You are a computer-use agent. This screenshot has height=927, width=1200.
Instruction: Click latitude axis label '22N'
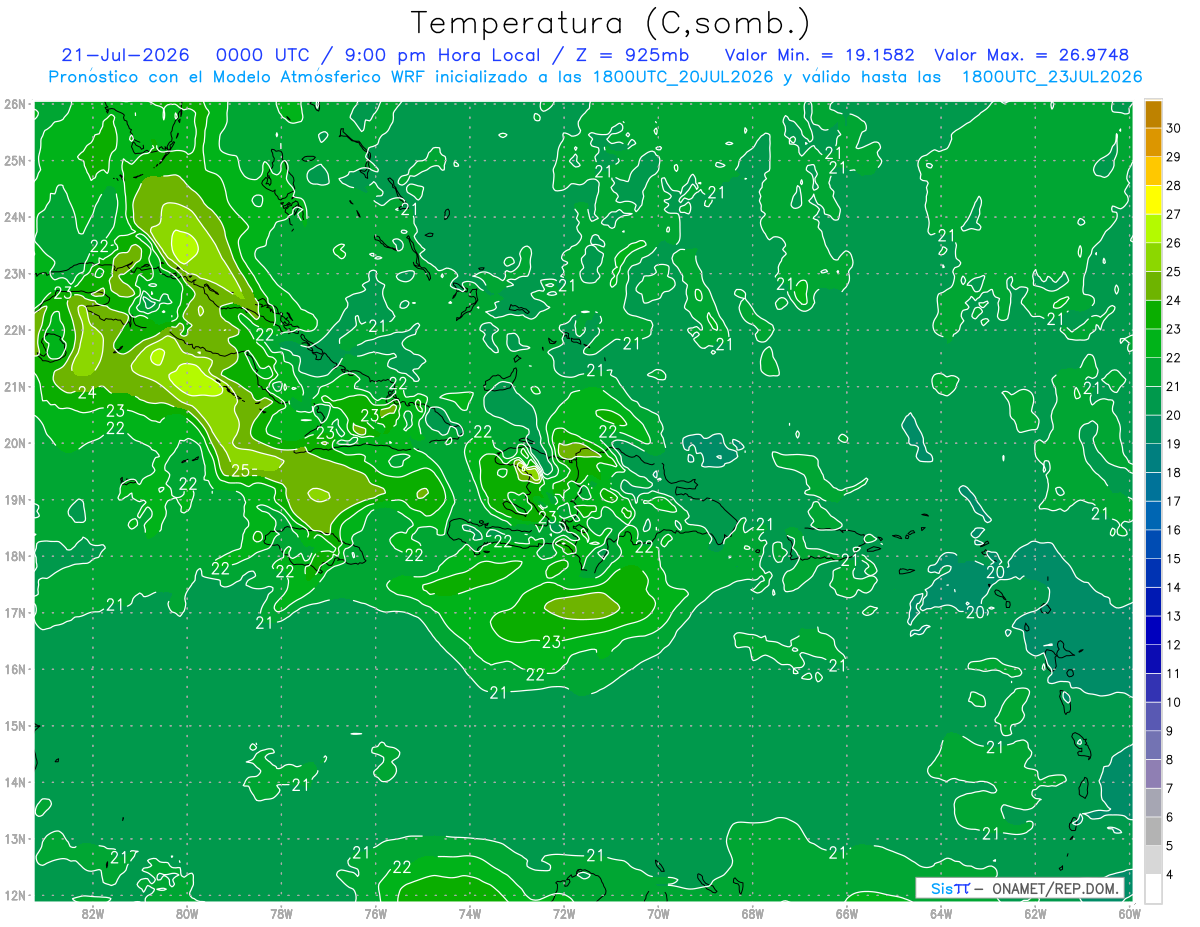[x=14, y=330]
